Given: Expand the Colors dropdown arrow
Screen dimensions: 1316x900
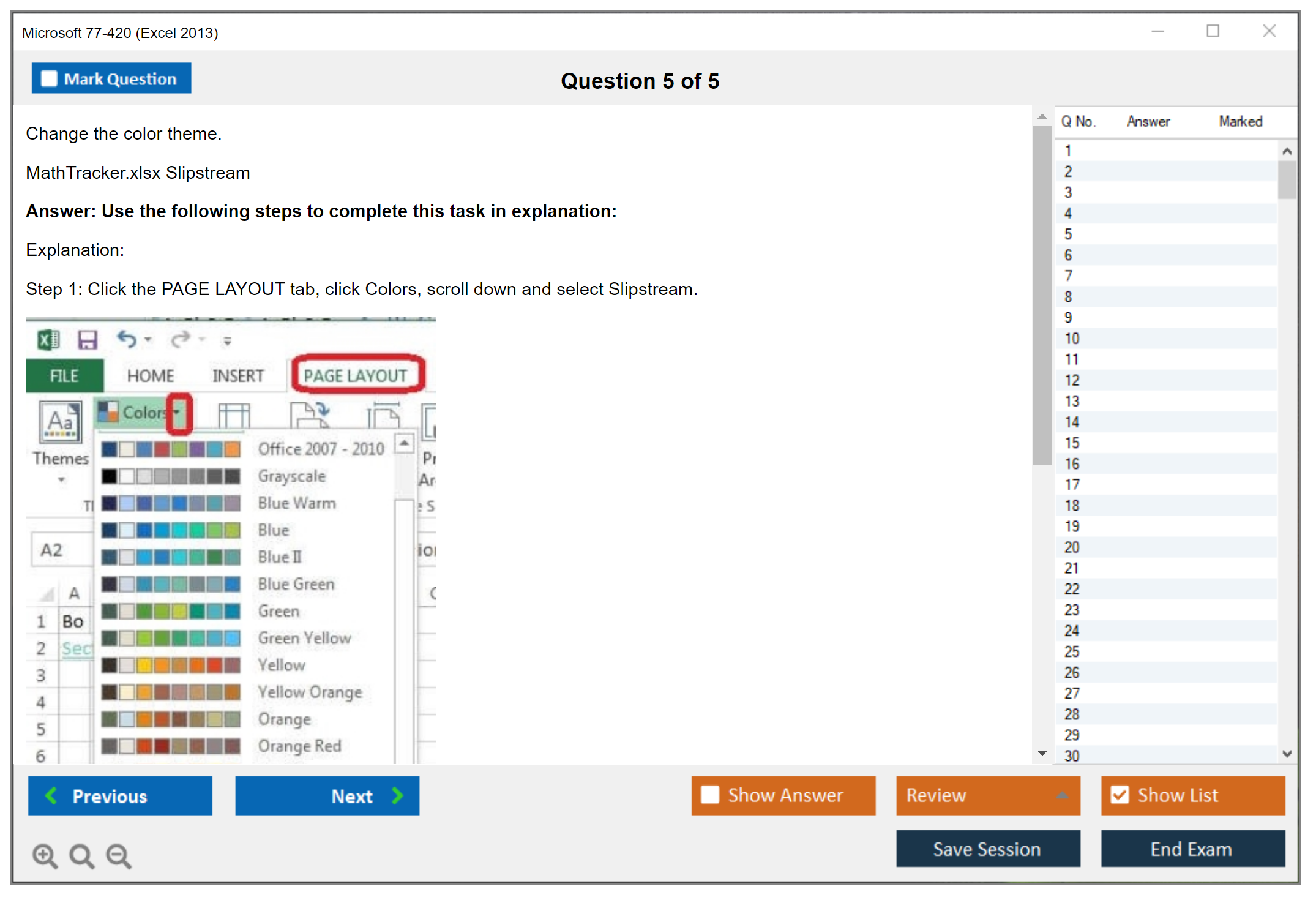Looking at the screenshot, I should click(x=178, y=413).
